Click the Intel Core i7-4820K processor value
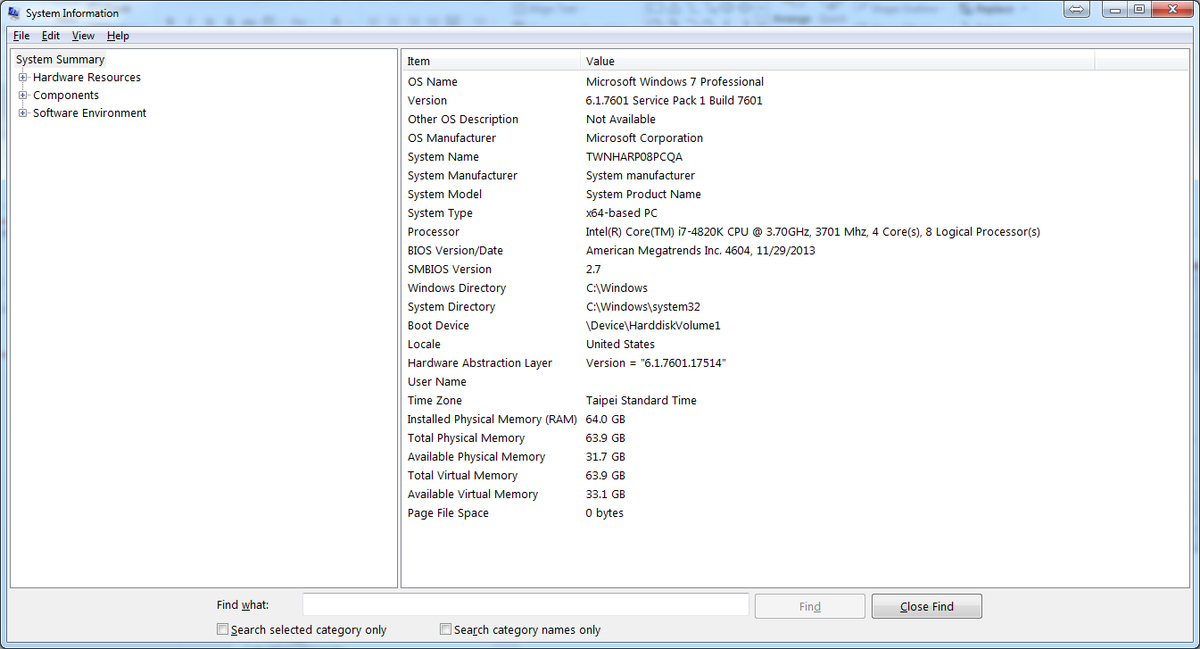 (813, 232)
